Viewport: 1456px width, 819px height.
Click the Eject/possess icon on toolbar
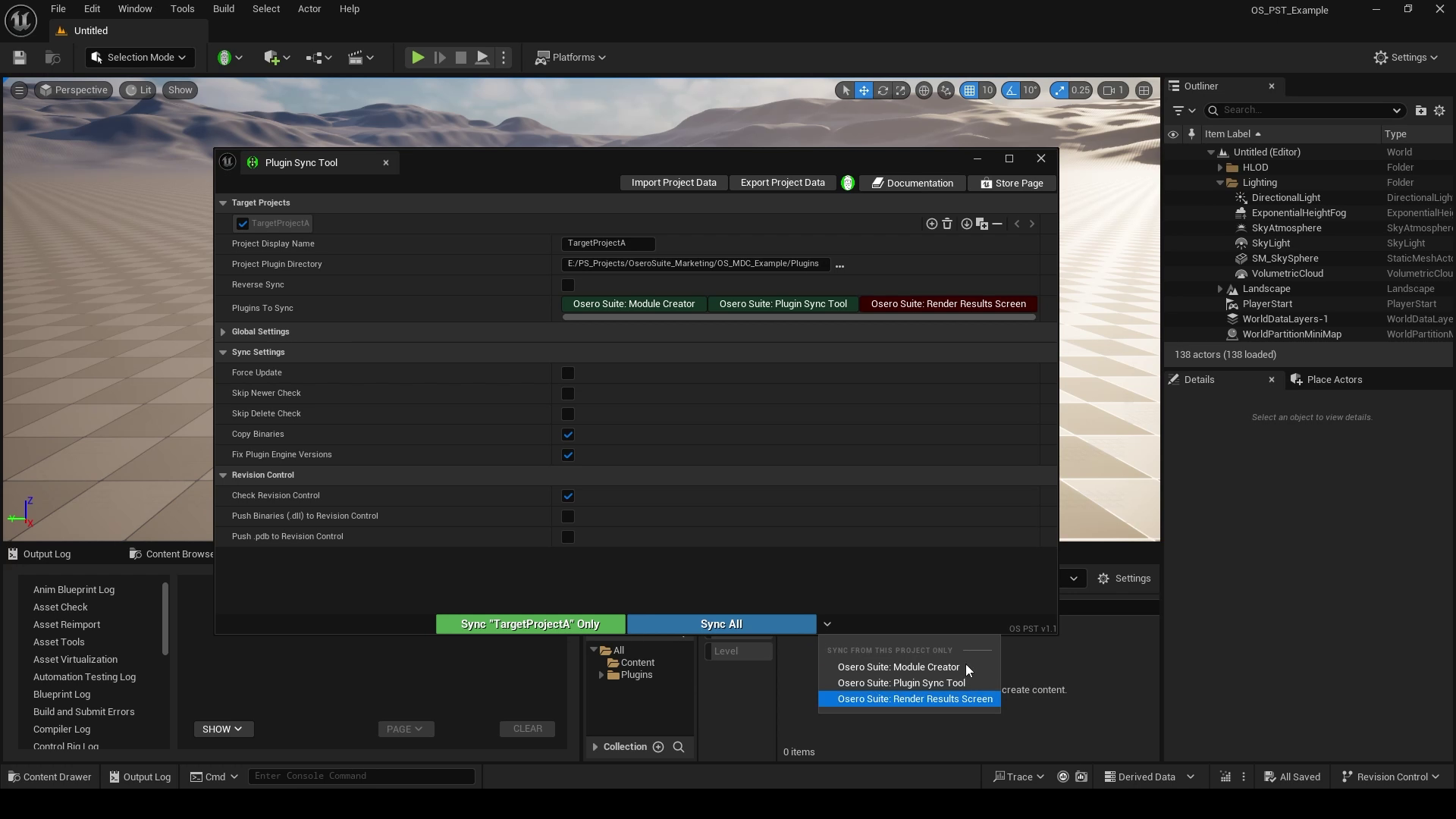tap(482, 58)
